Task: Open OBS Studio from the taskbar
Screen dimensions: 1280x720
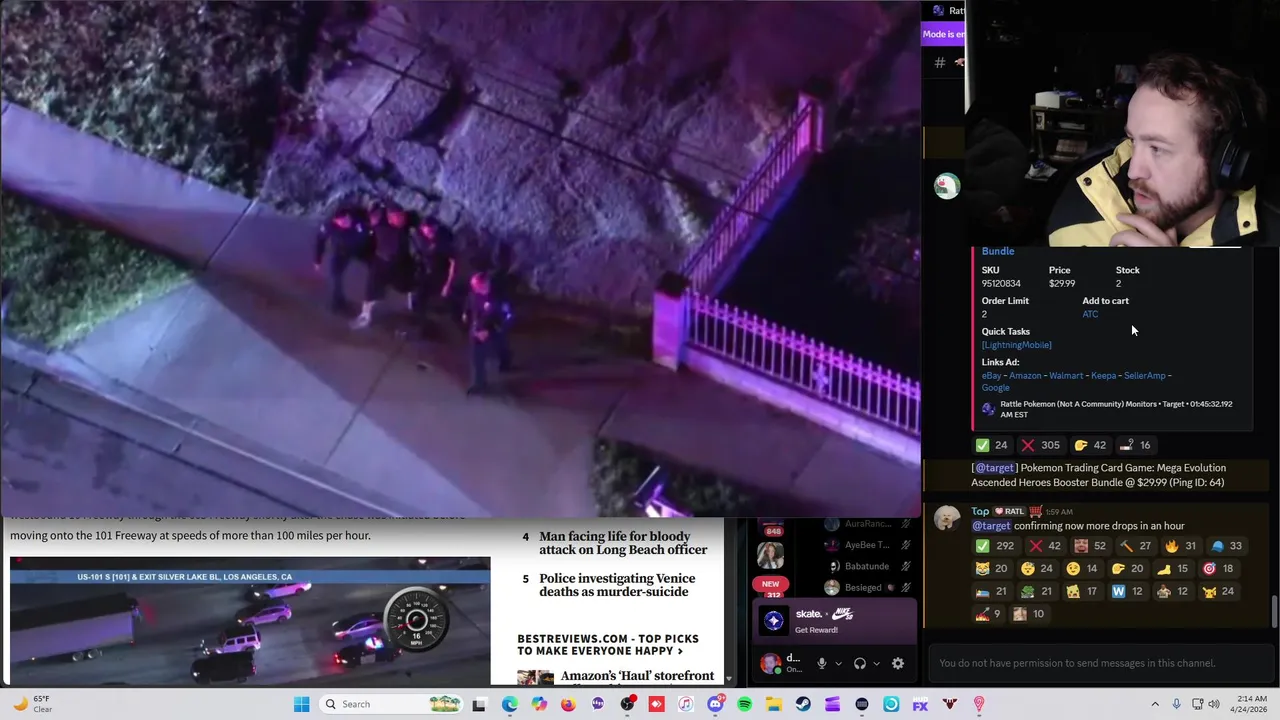Action: click(627, 704)
